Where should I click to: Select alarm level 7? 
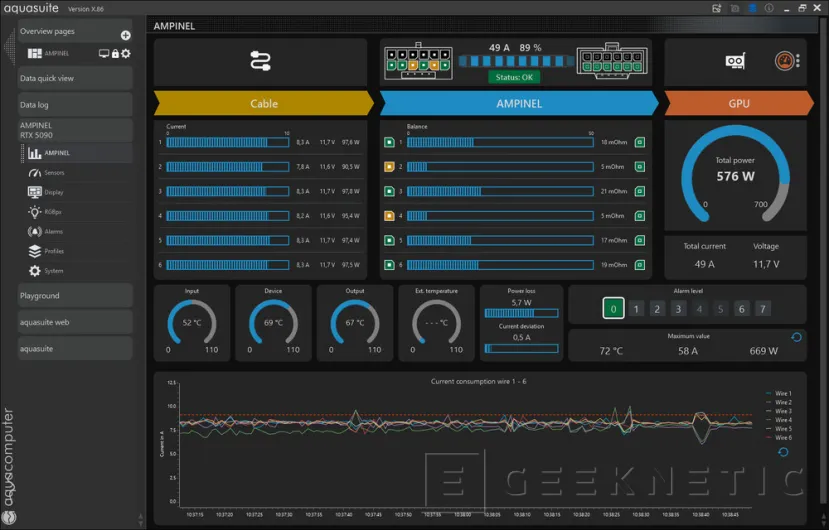pyautogui.click(x=763, y=309)
